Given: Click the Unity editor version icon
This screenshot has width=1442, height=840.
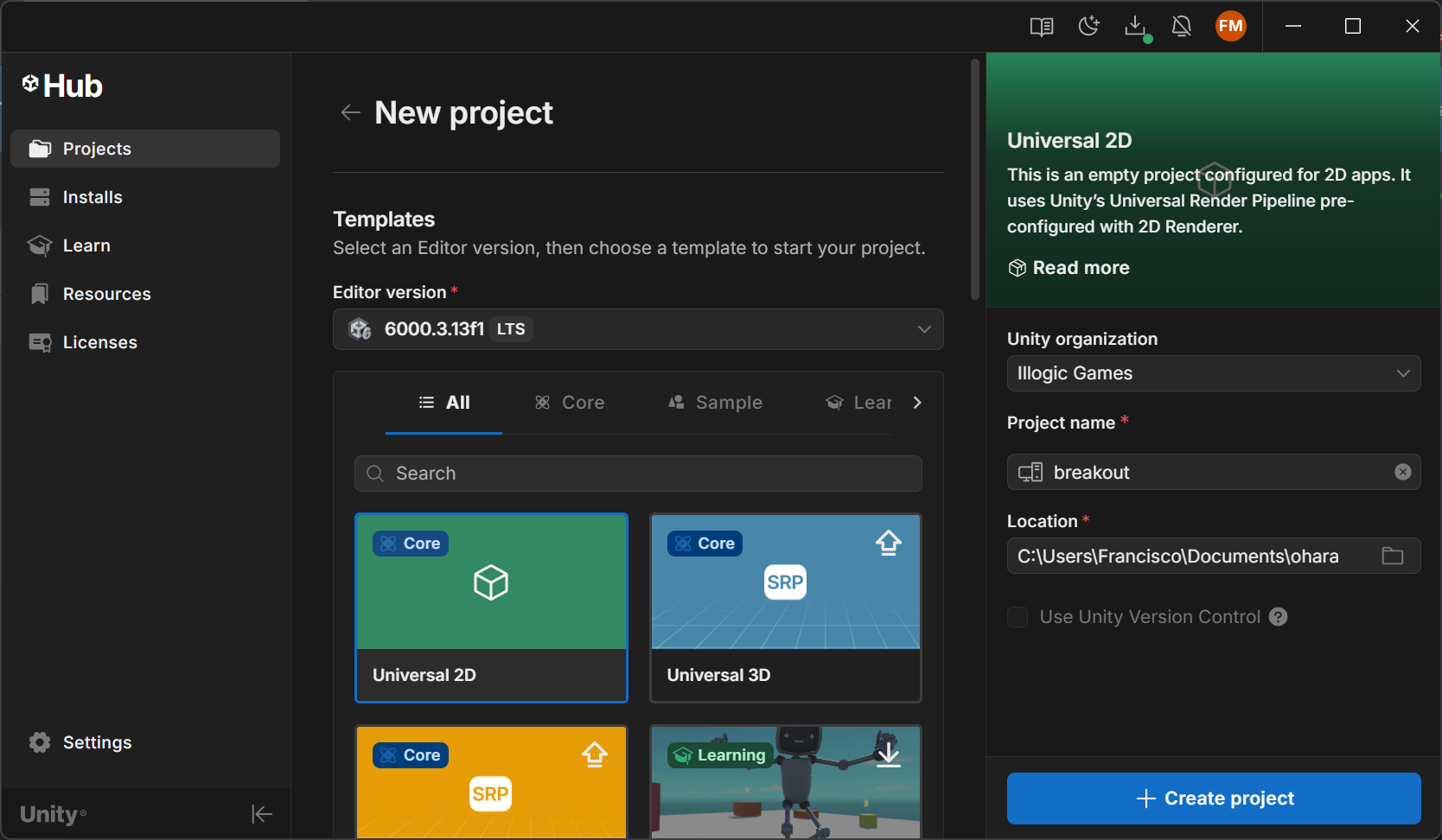Looking at the screenshot, I should coord(360,329).
